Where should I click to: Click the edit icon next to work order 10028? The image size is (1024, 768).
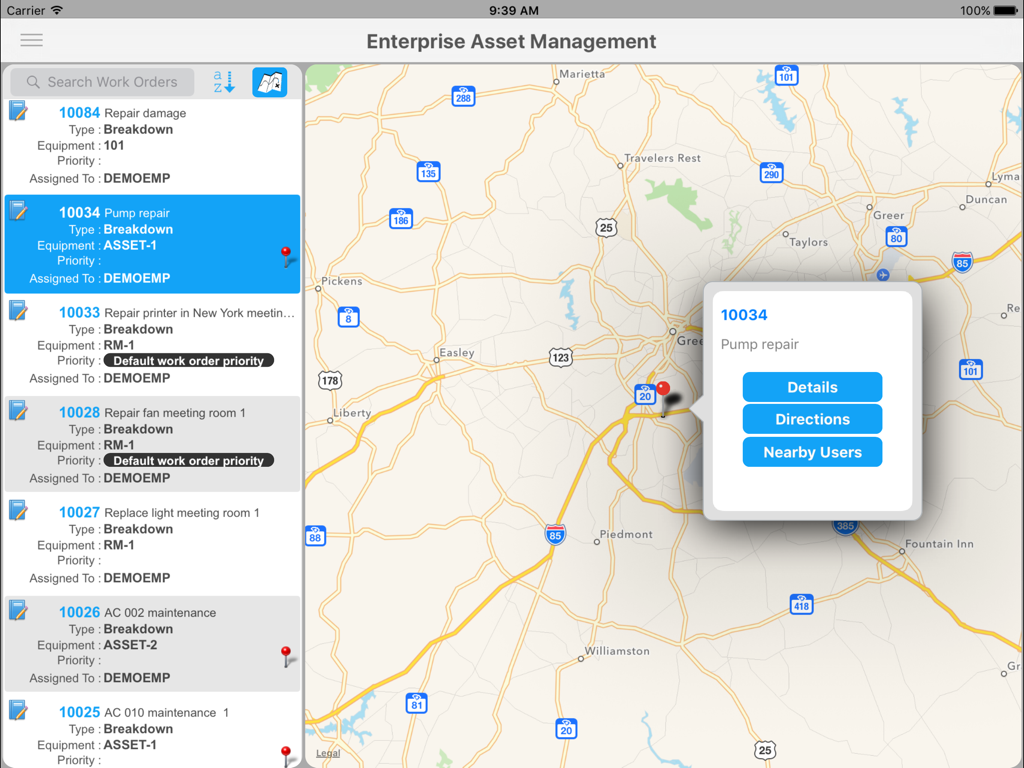click(x=18, y=410)
